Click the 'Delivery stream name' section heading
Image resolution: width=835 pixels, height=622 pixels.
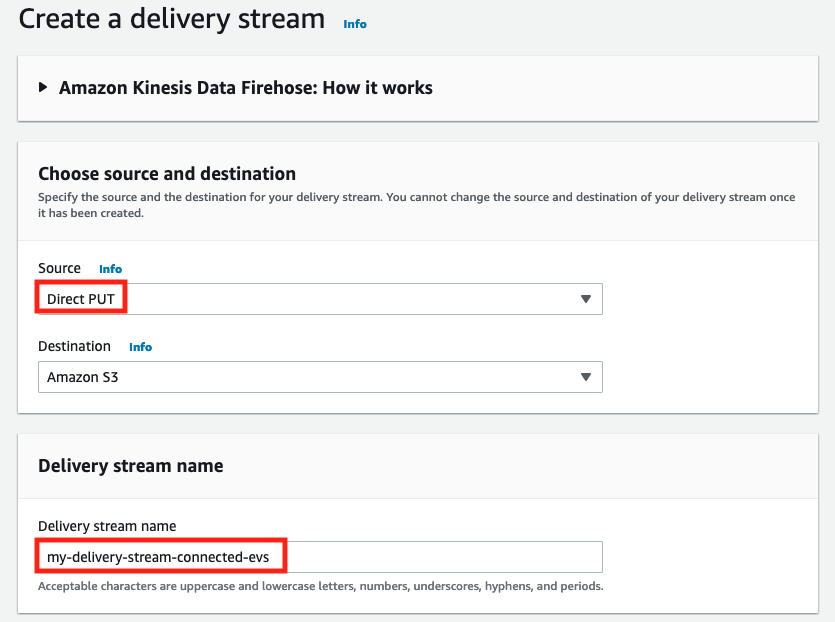(x=130, y=465)
